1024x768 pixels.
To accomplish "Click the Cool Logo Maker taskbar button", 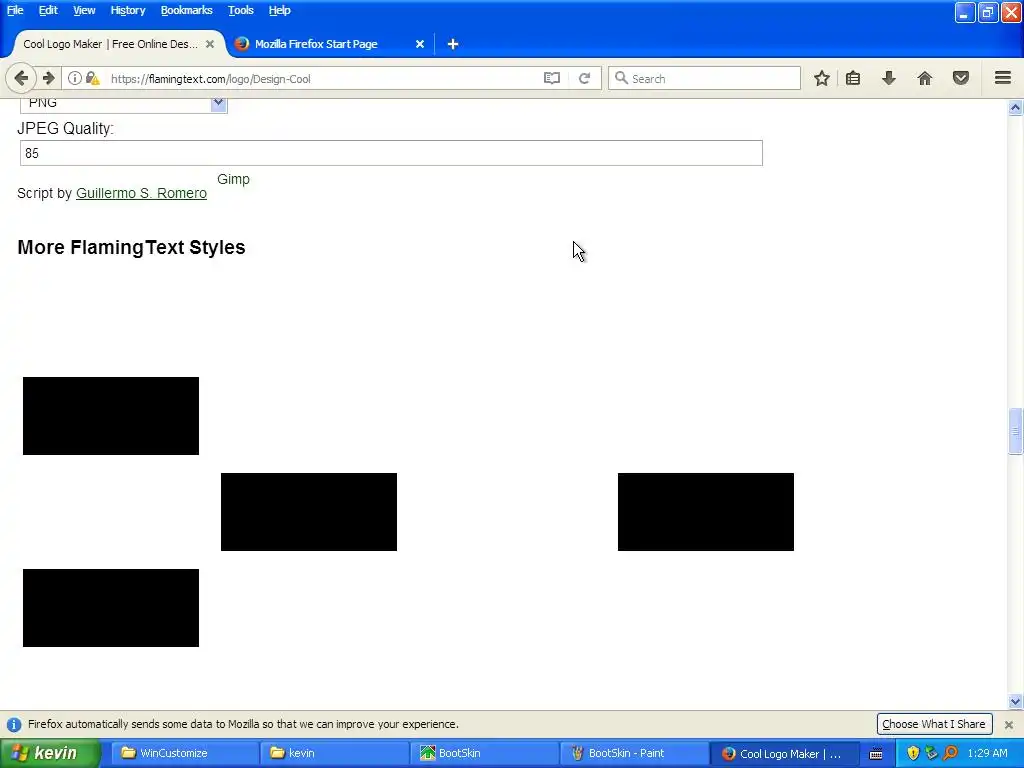I will pos(782,753).
